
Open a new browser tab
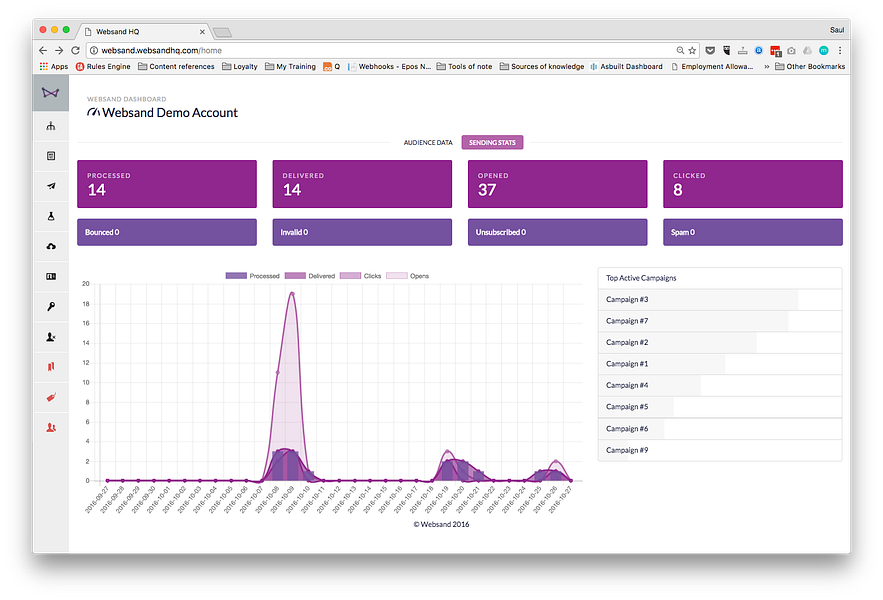pos(222,32)
